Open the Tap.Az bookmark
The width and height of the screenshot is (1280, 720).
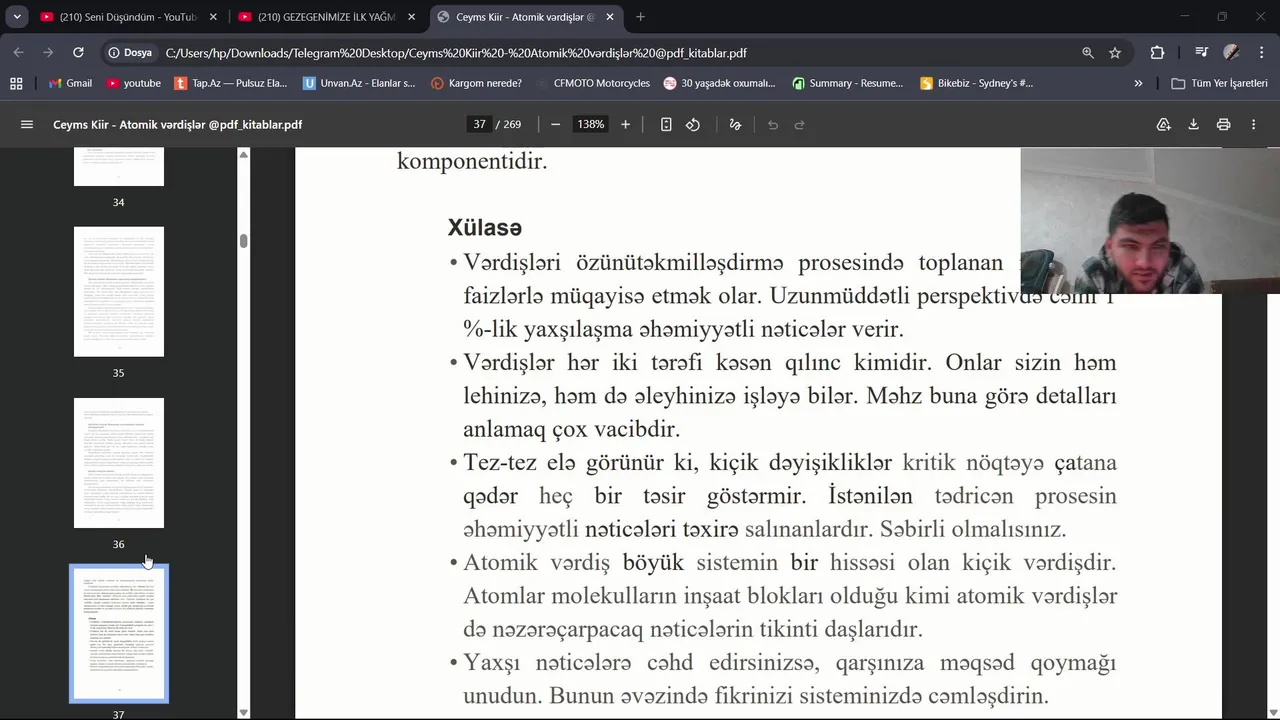click(x=231, y=83)
